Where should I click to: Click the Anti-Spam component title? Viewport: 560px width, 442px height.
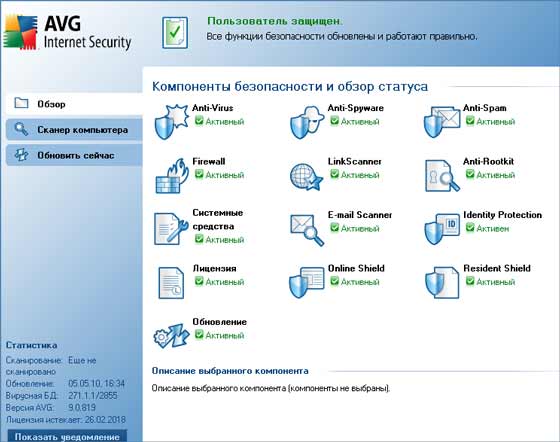(x=485, y=108)
